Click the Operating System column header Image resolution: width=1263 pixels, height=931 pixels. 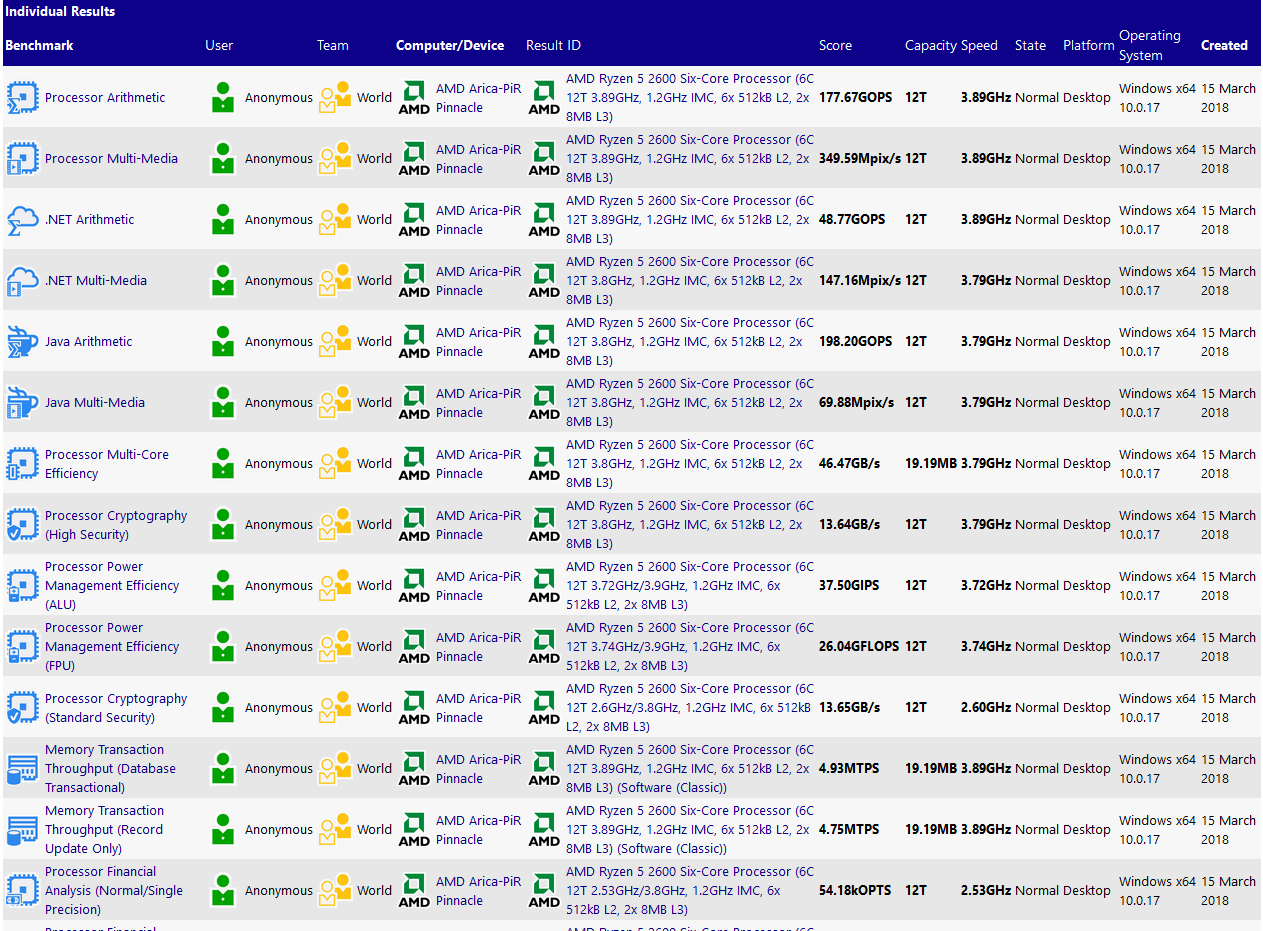tap(1150, 45)
